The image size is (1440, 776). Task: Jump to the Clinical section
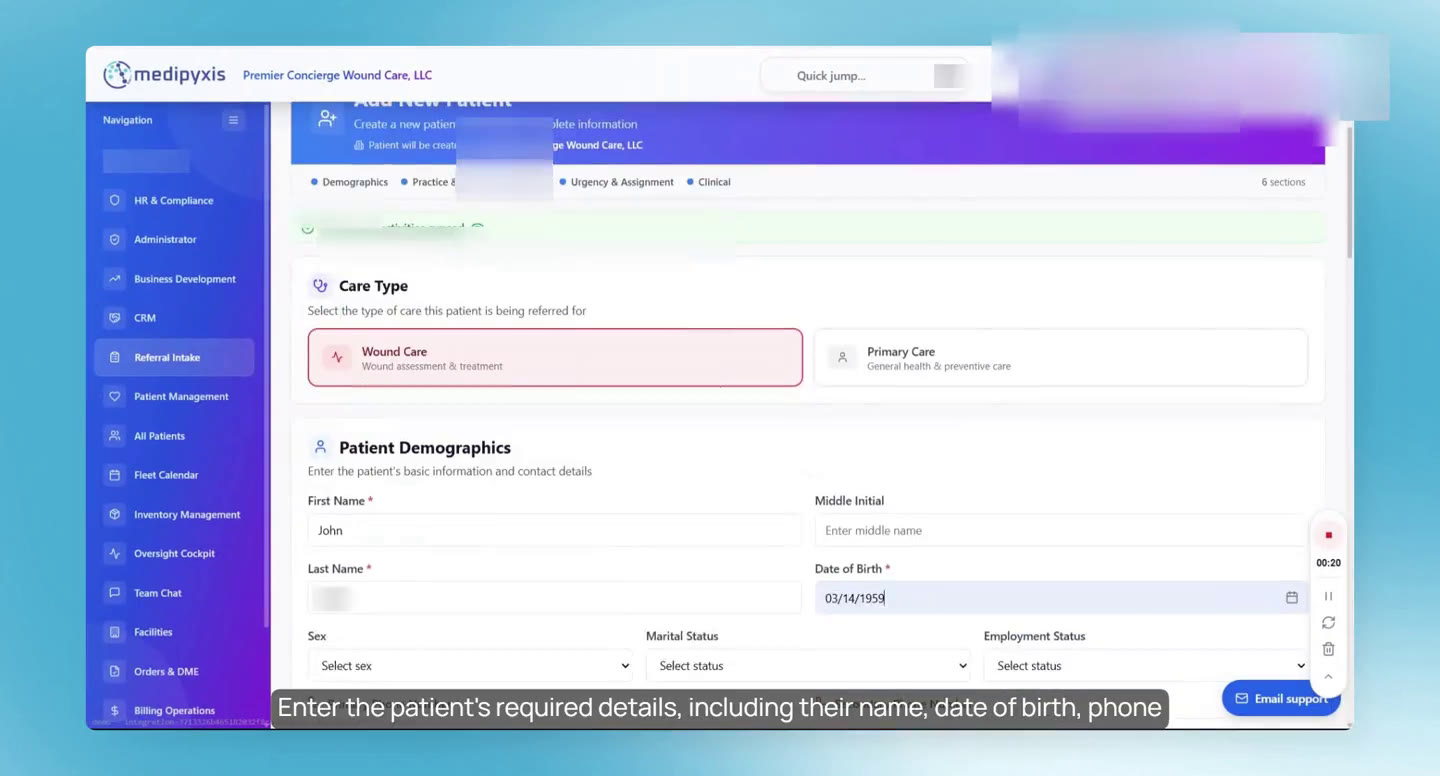point(709,182)
